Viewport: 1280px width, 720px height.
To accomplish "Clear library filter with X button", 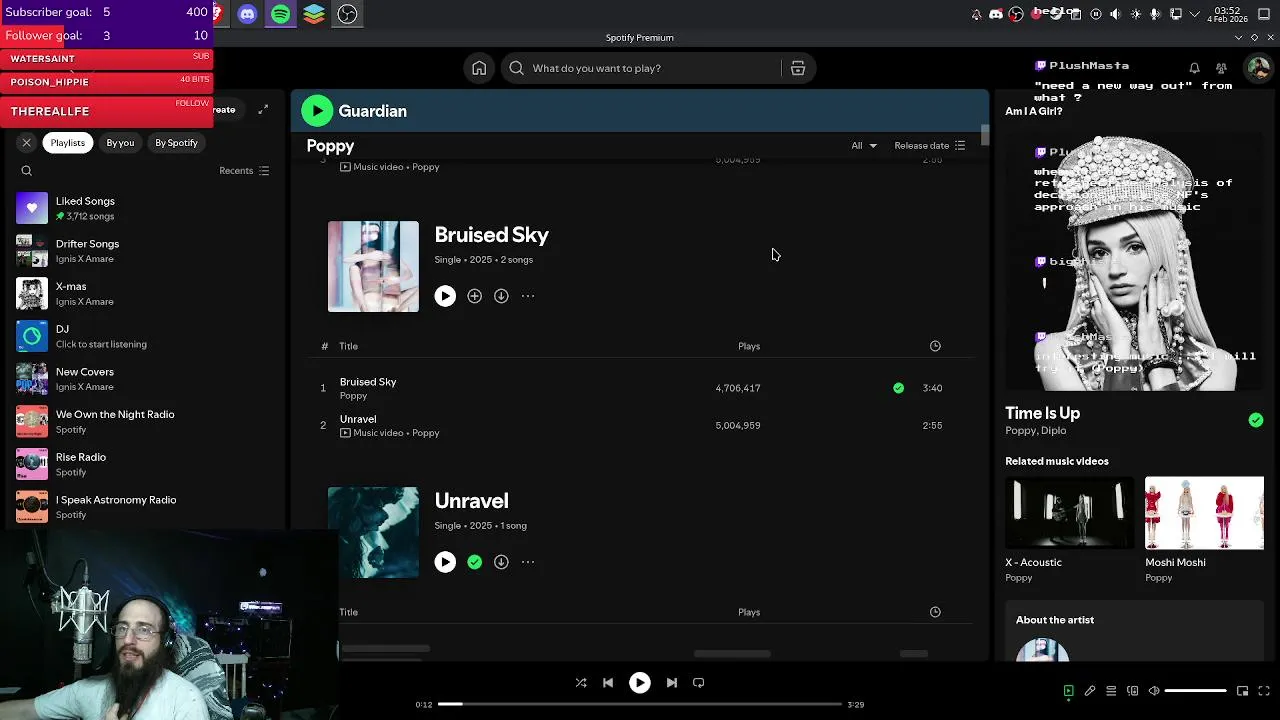I will click(x=27, y=143).
